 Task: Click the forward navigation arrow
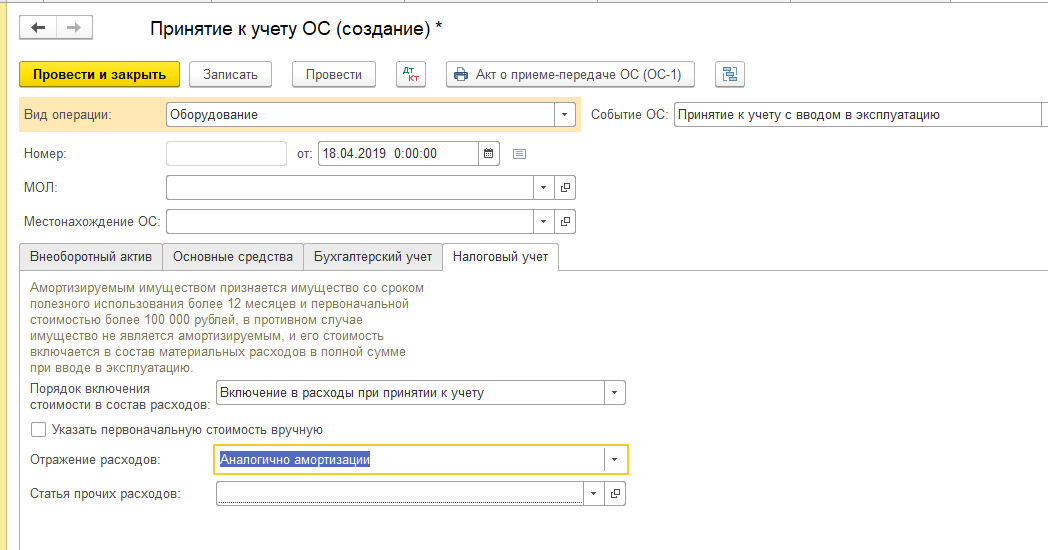pos(73,28)
